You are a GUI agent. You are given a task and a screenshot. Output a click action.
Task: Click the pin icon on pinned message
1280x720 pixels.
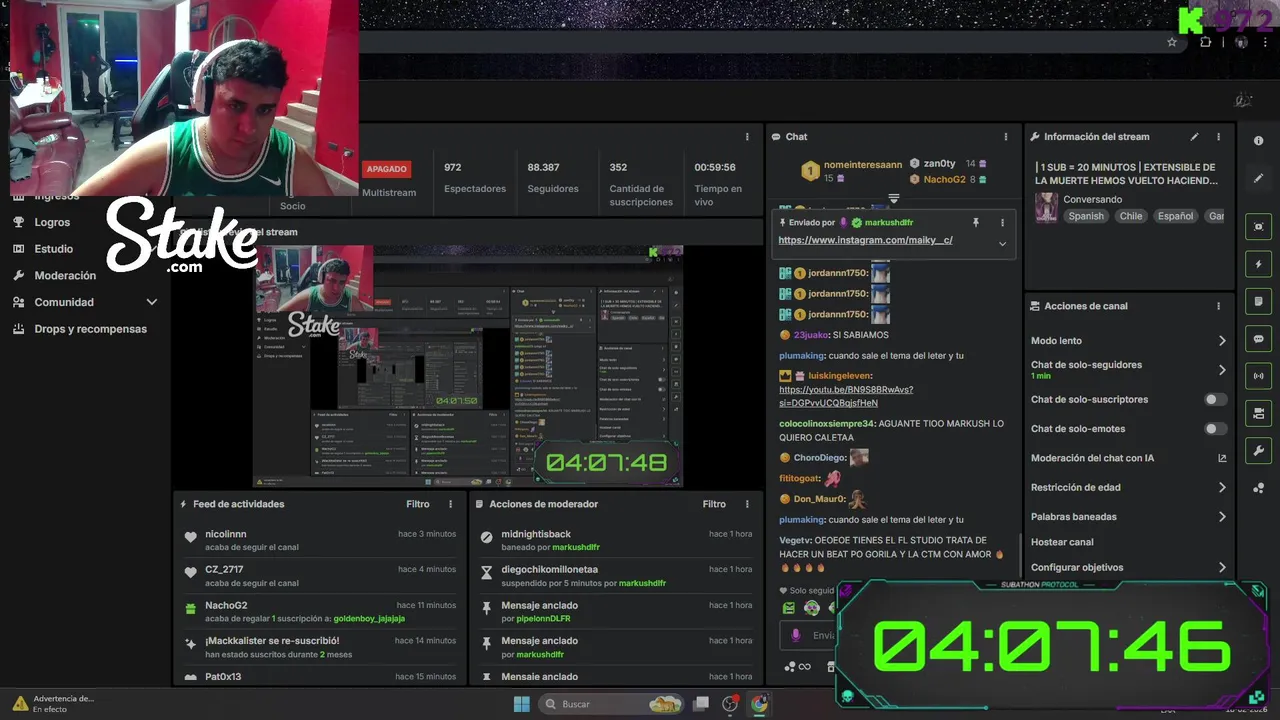(976, 223)
